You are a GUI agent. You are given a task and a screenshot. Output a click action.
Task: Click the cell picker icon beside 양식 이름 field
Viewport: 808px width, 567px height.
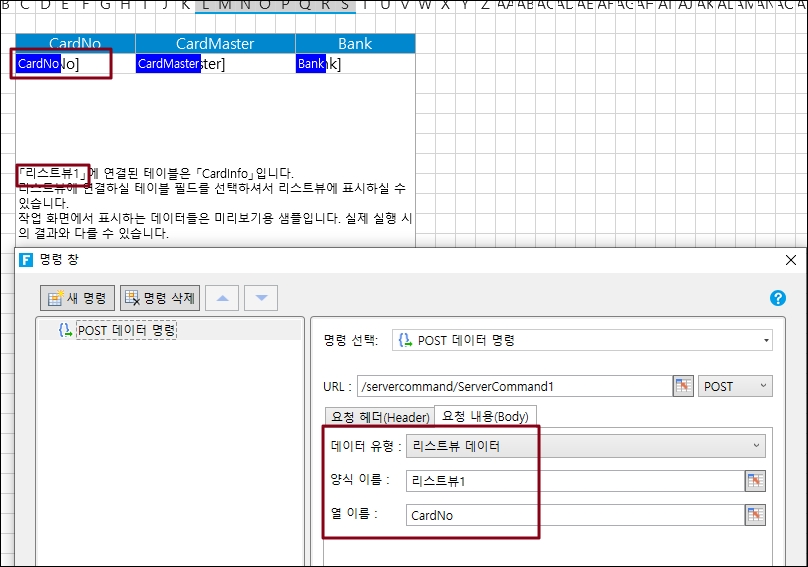tap(755, 481)
